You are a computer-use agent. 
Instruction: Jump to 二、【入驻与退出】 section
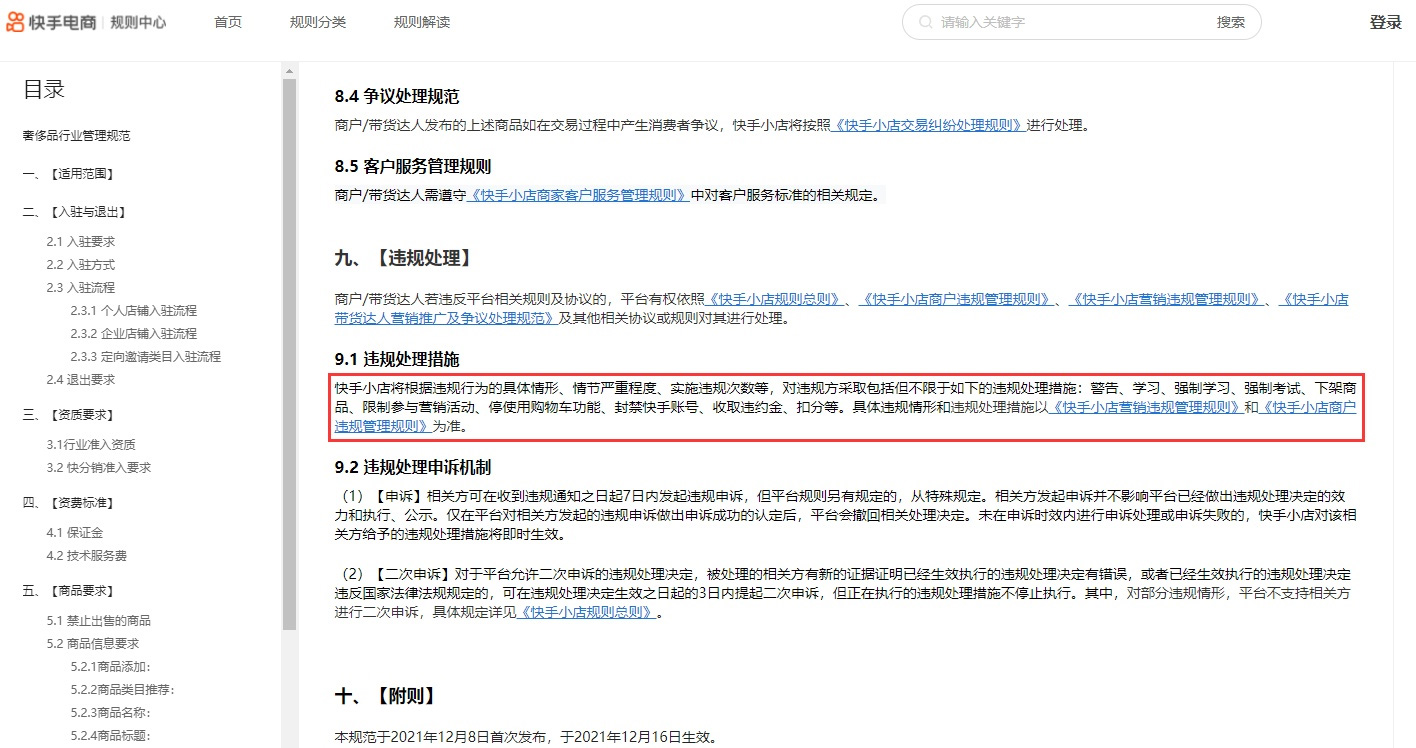pyautogui.click(x=74, y=212)
